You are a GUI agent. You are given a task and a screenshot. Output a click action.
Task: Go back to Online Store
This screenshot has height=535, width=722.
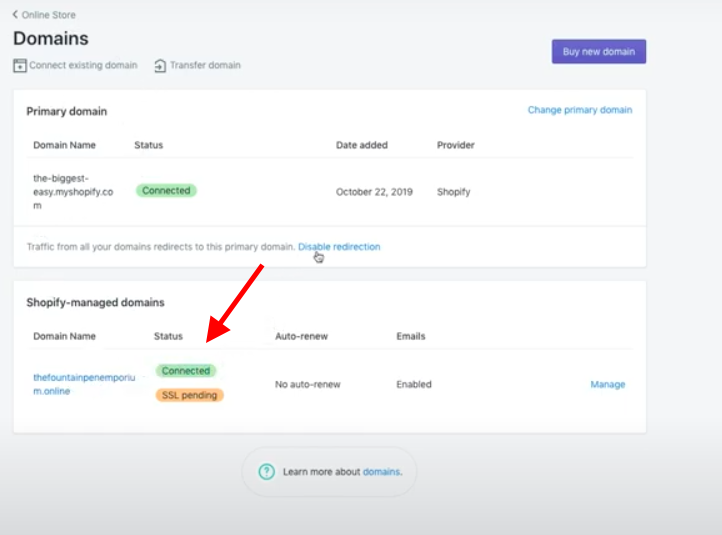click(44, 15)
